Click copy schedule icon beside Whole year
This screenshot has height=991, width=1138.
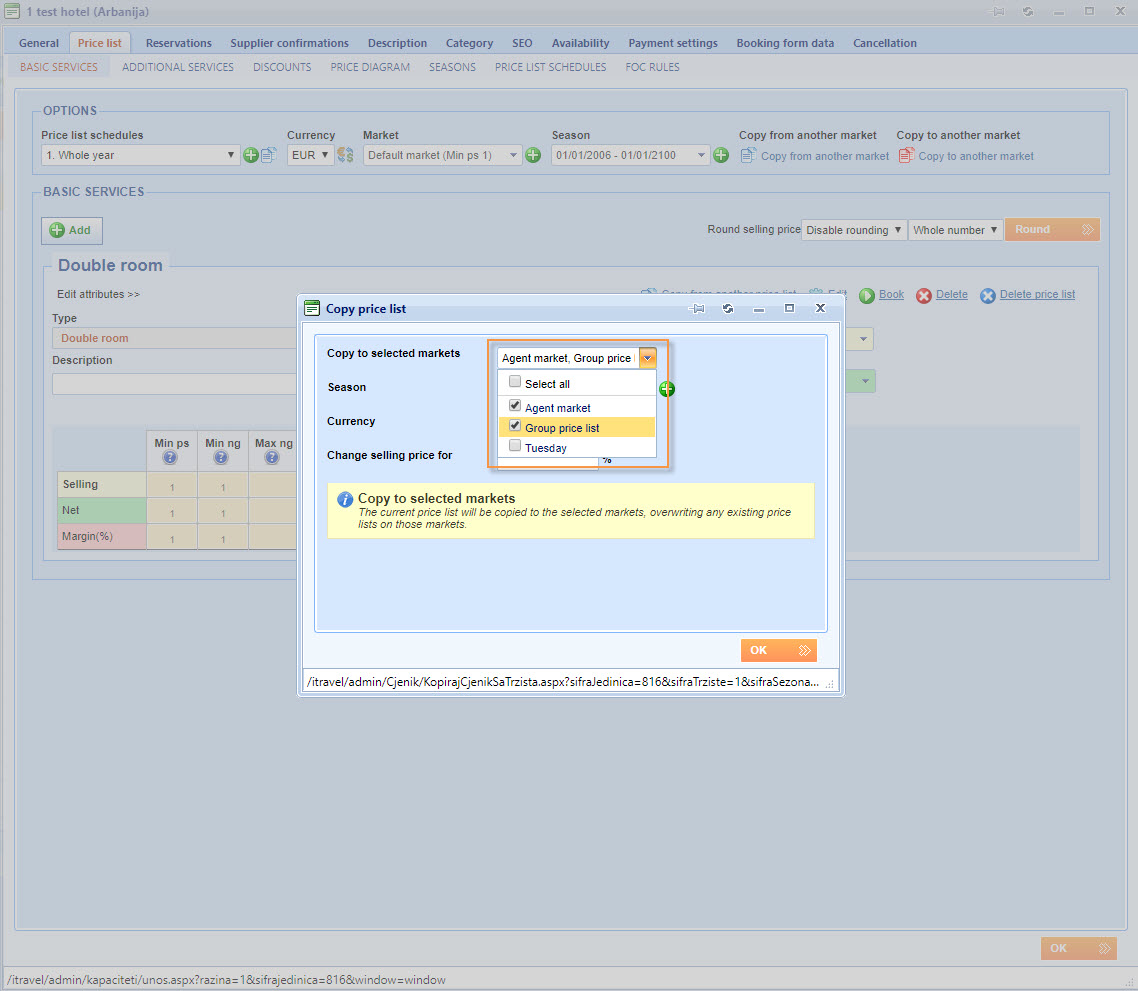[x=269, y=155]
